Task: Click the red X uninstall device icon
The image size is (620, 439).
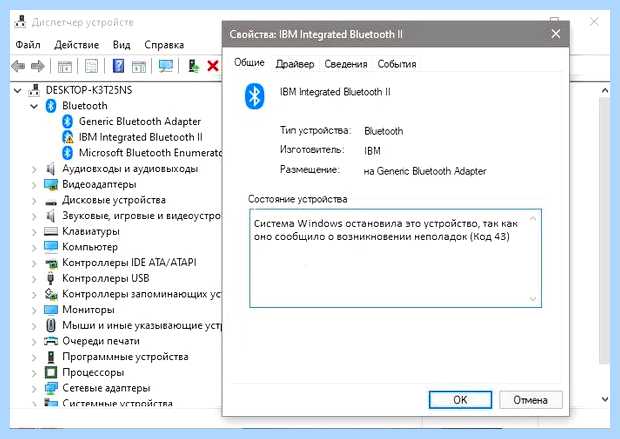Action: (x=213, y=66)
